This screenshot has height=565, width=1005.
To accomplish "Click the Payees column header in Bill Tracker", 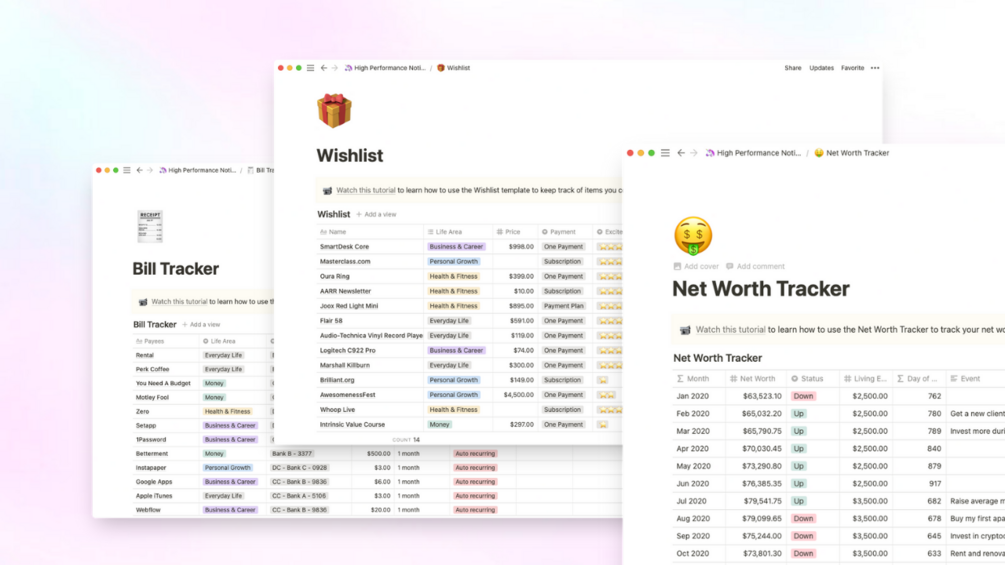I will (165, 341).
